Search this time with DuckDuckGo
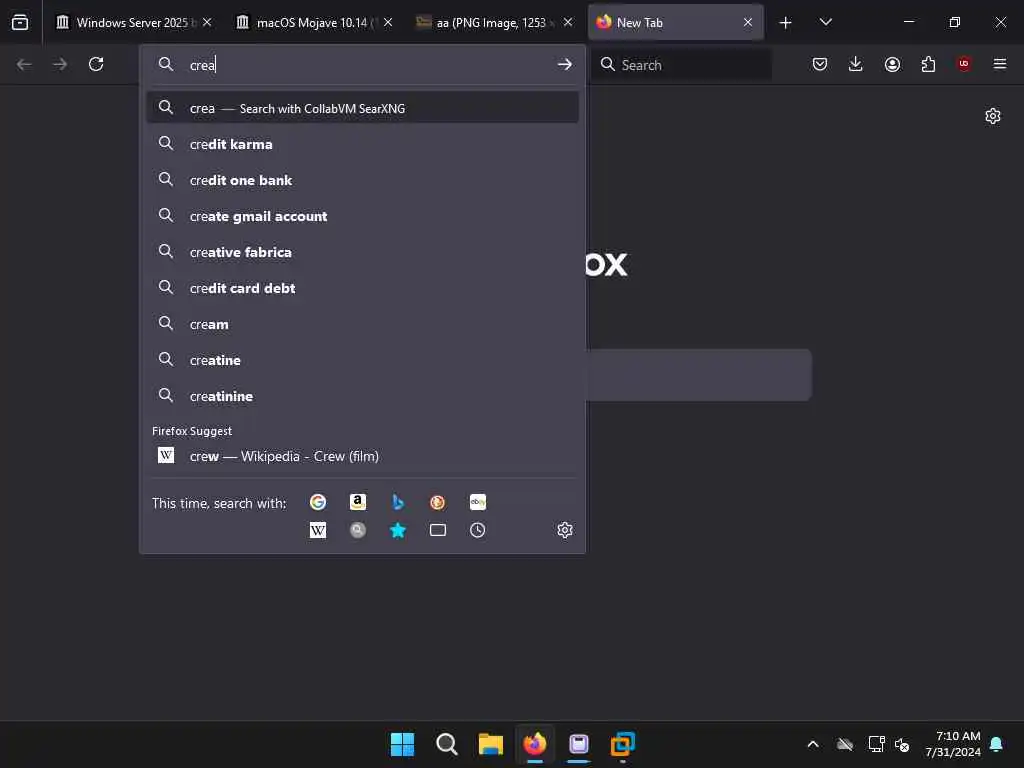This screenshot has height=768, width=1024. click(438, 502)
